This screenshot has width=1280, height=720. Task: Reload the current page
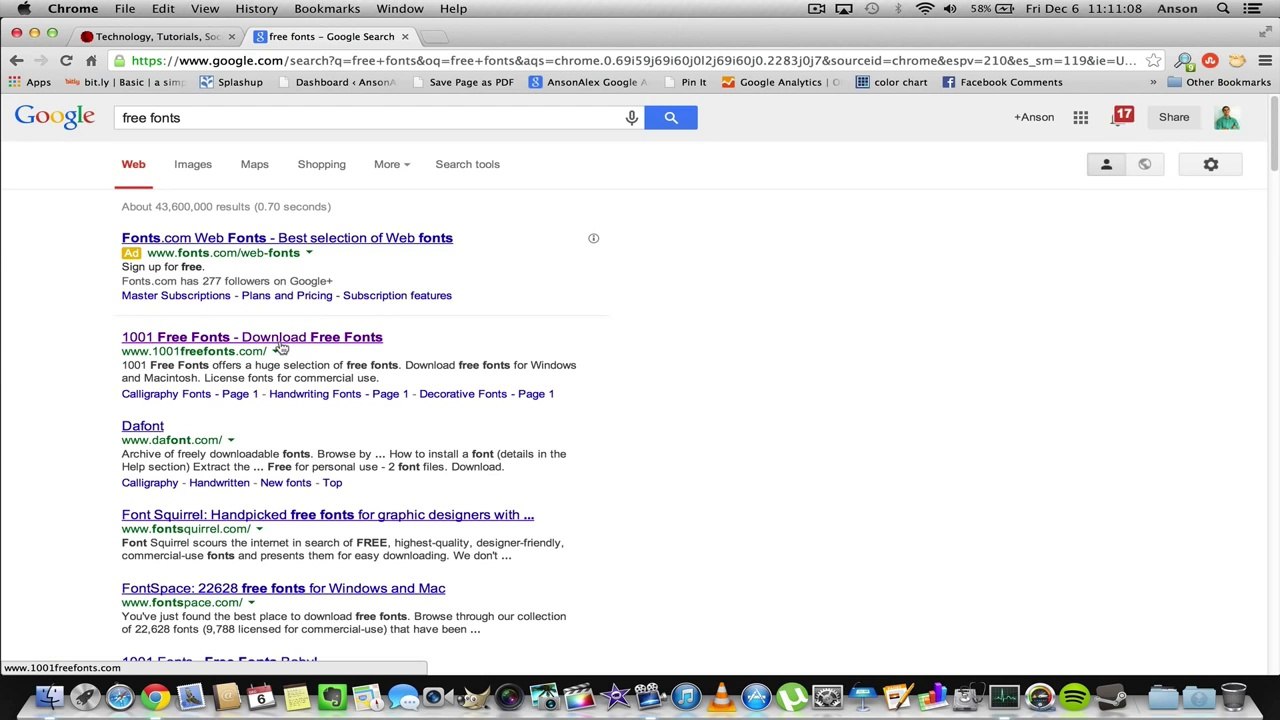point(66,60)
